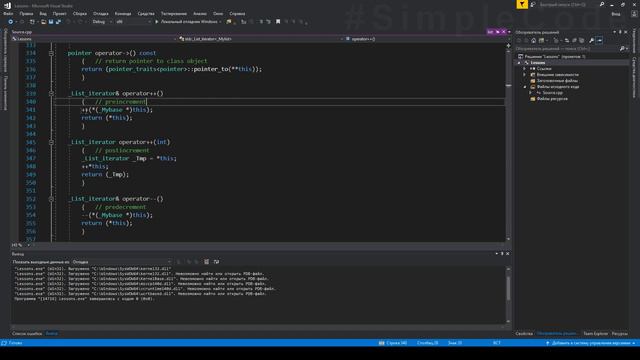Open the Проект menu
Image resolution: width=640 pixels, height=360 pixels.
click(59, 13)
